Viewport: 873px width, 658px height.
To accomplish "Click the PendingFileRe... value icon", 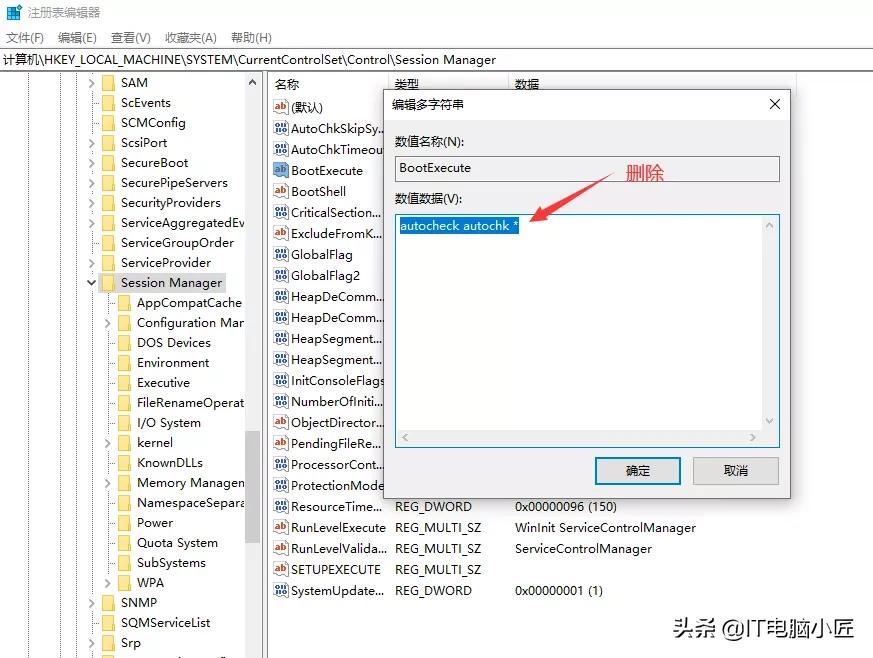I will coord(281,443).
